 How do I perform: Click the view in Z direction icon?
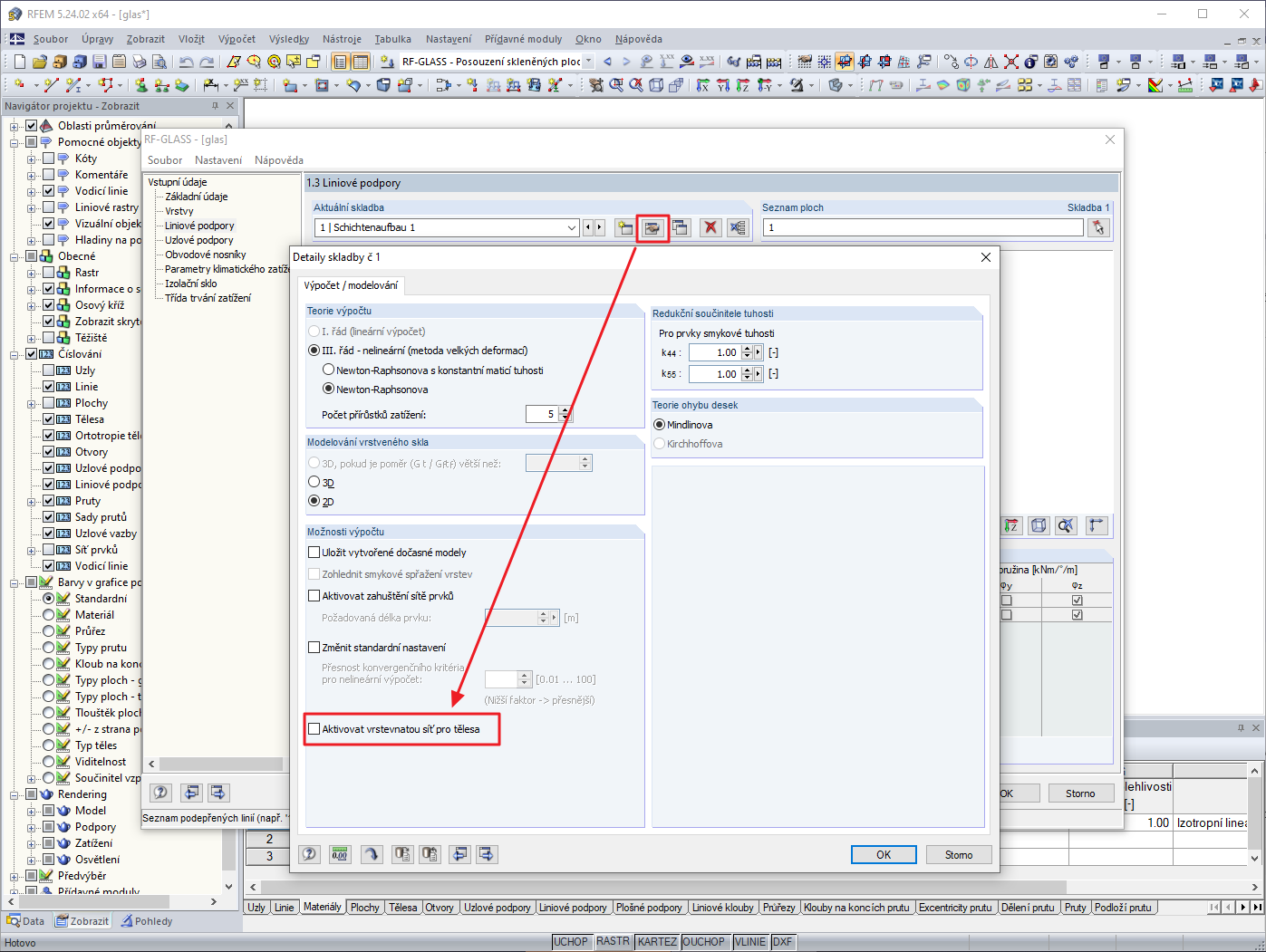pos(743,85)
